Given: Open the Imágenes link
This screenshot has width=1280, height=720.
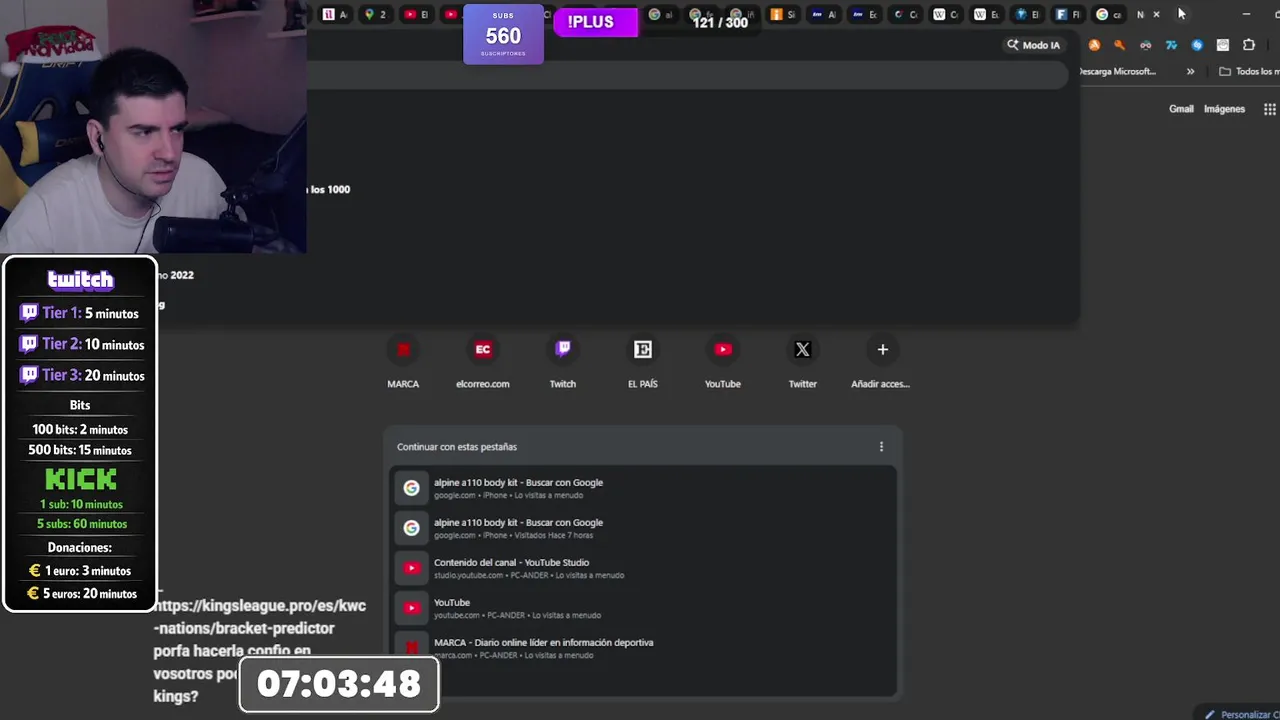Looking at the screenshot, I should pos(1224,109).
